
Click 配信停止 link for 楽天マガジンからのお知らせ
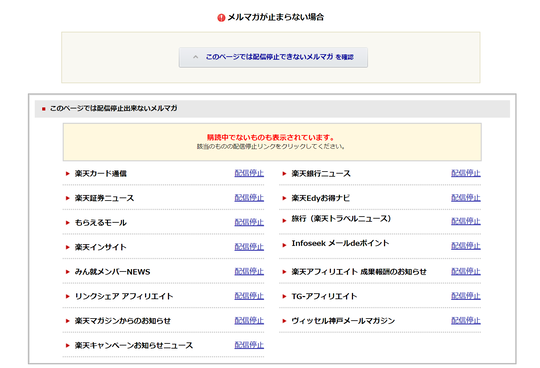249,321
